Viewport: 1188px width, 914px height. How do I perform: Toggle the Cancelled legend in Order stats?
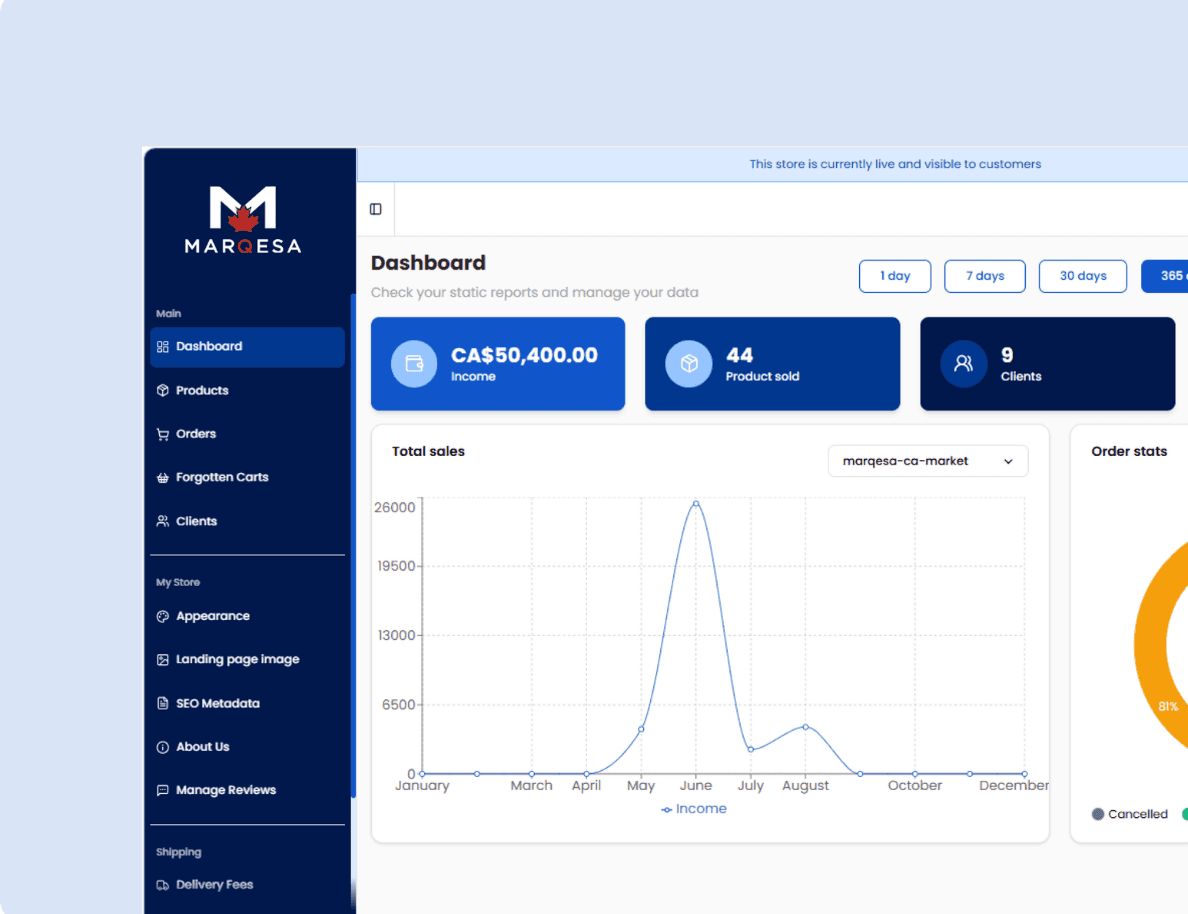tap(1130, 814)
